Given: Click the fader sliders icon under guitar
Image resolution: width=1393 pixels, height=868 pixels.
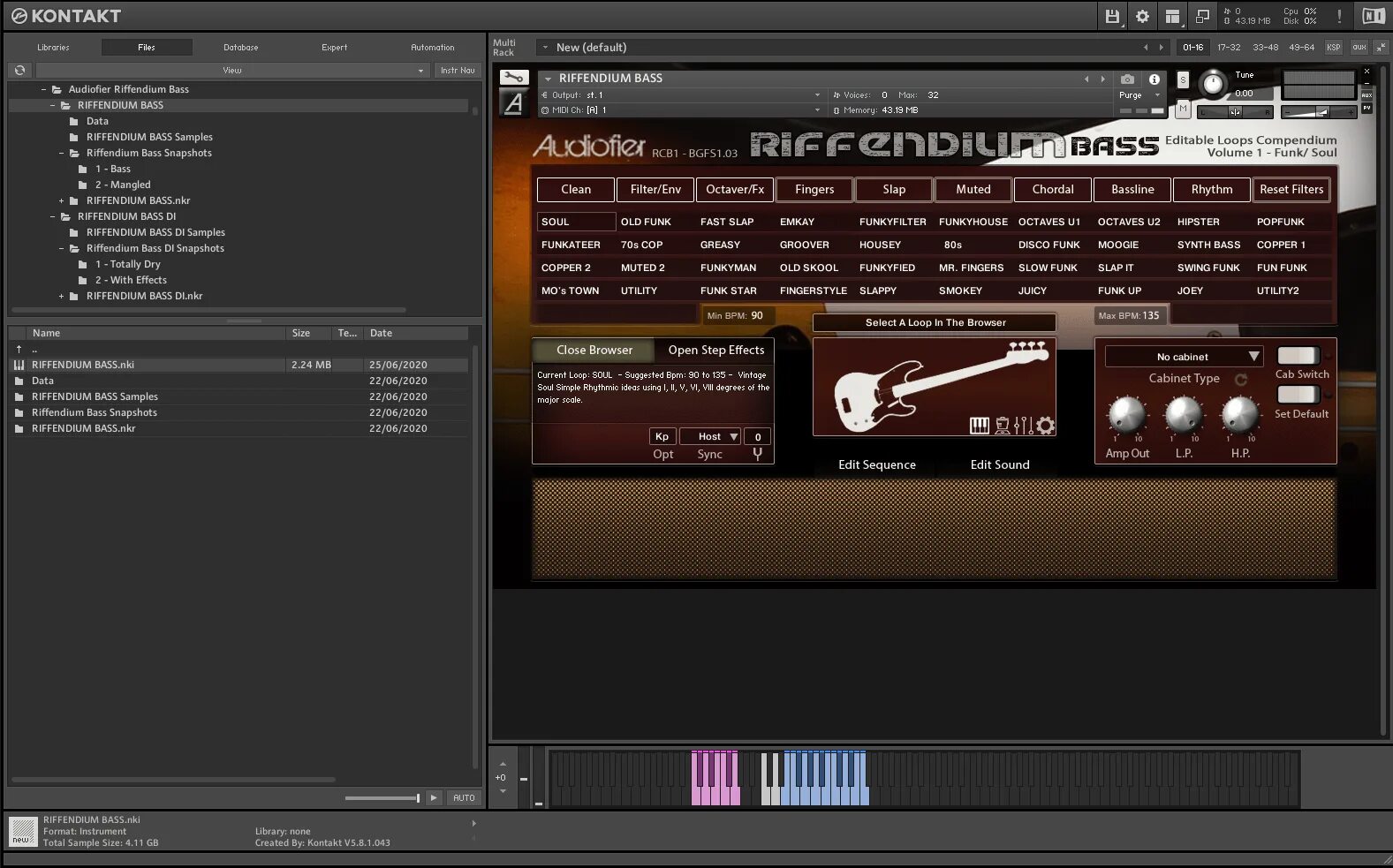Looking at the screenshot, I should (x=1023, y=426).
